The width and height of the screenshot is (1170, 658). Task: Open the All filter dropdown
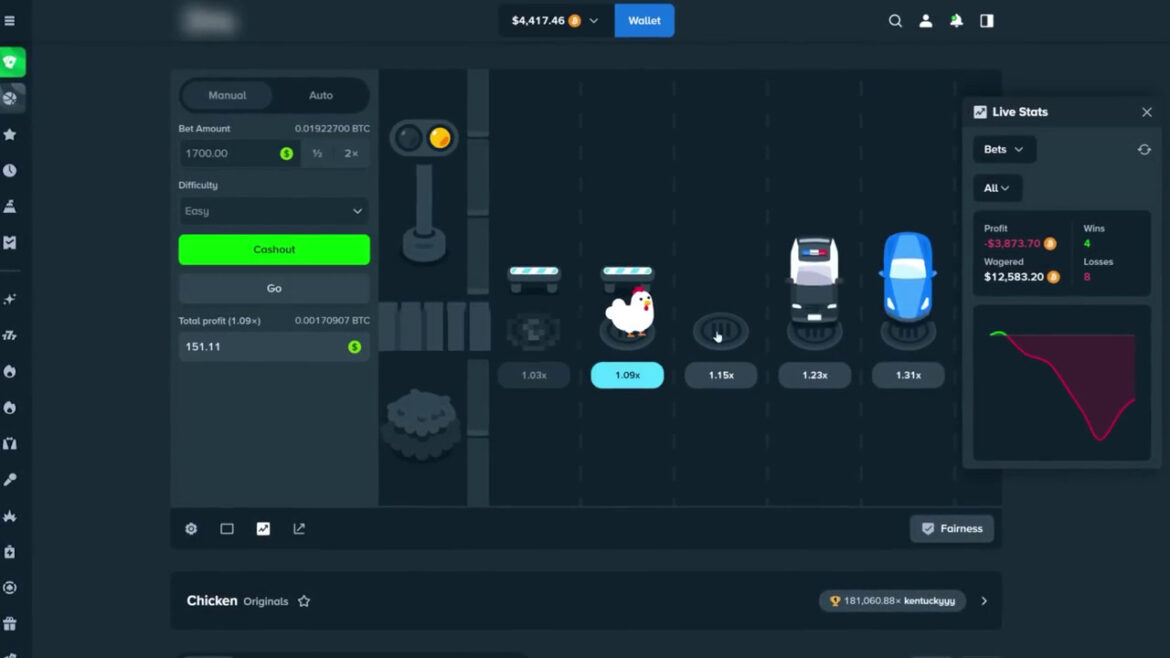(997, 188)
